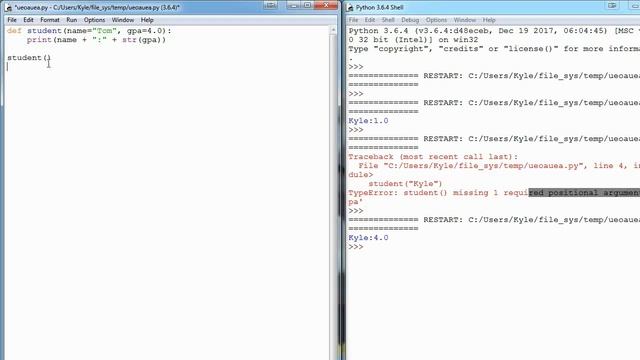Open the Run menu in editor window
The width and height of the screenshot is (640, 360).
[71, 20]
